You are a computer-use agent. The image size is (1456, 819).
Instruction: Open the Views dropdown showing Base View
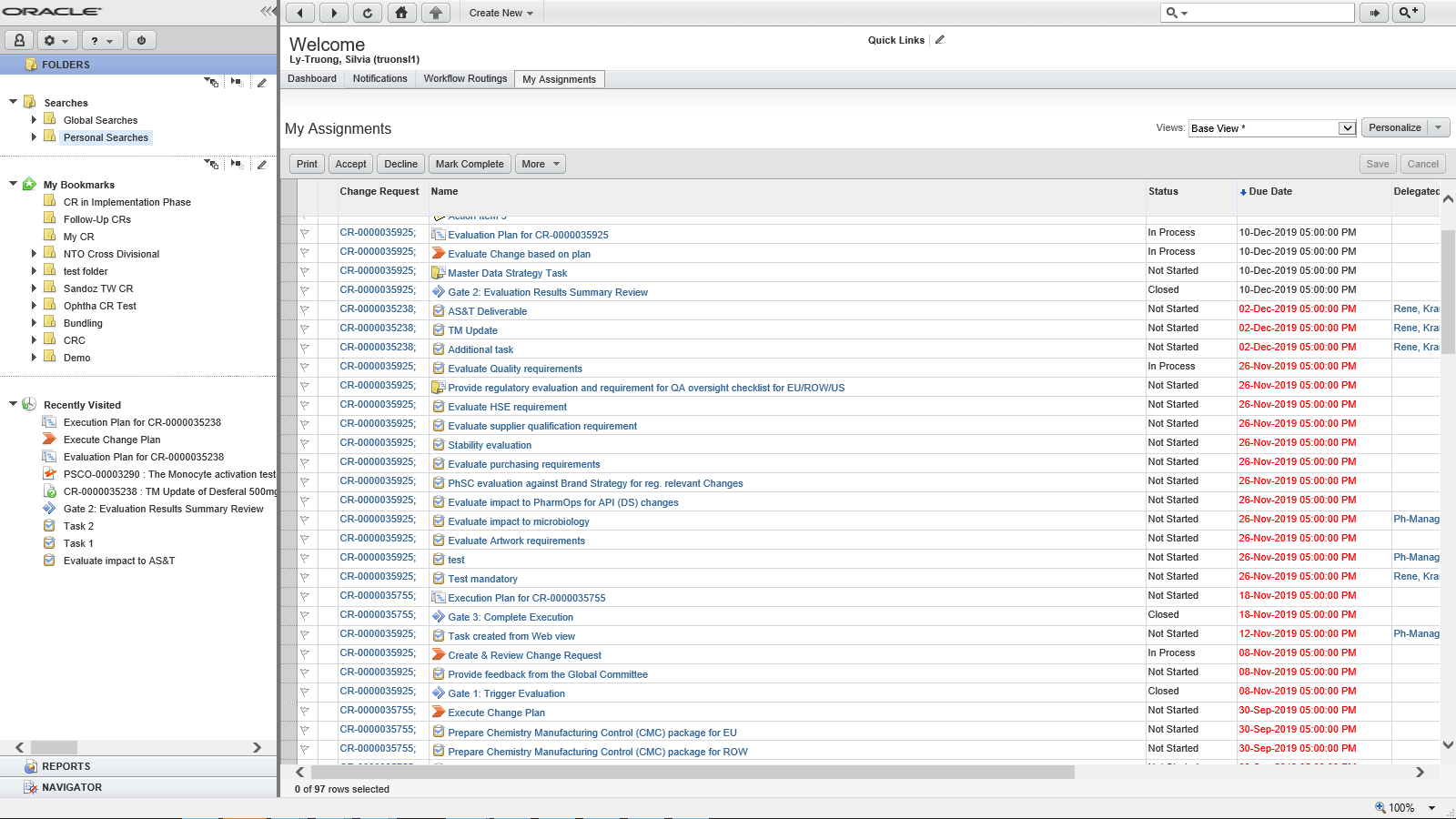(x=1347, y=128)
